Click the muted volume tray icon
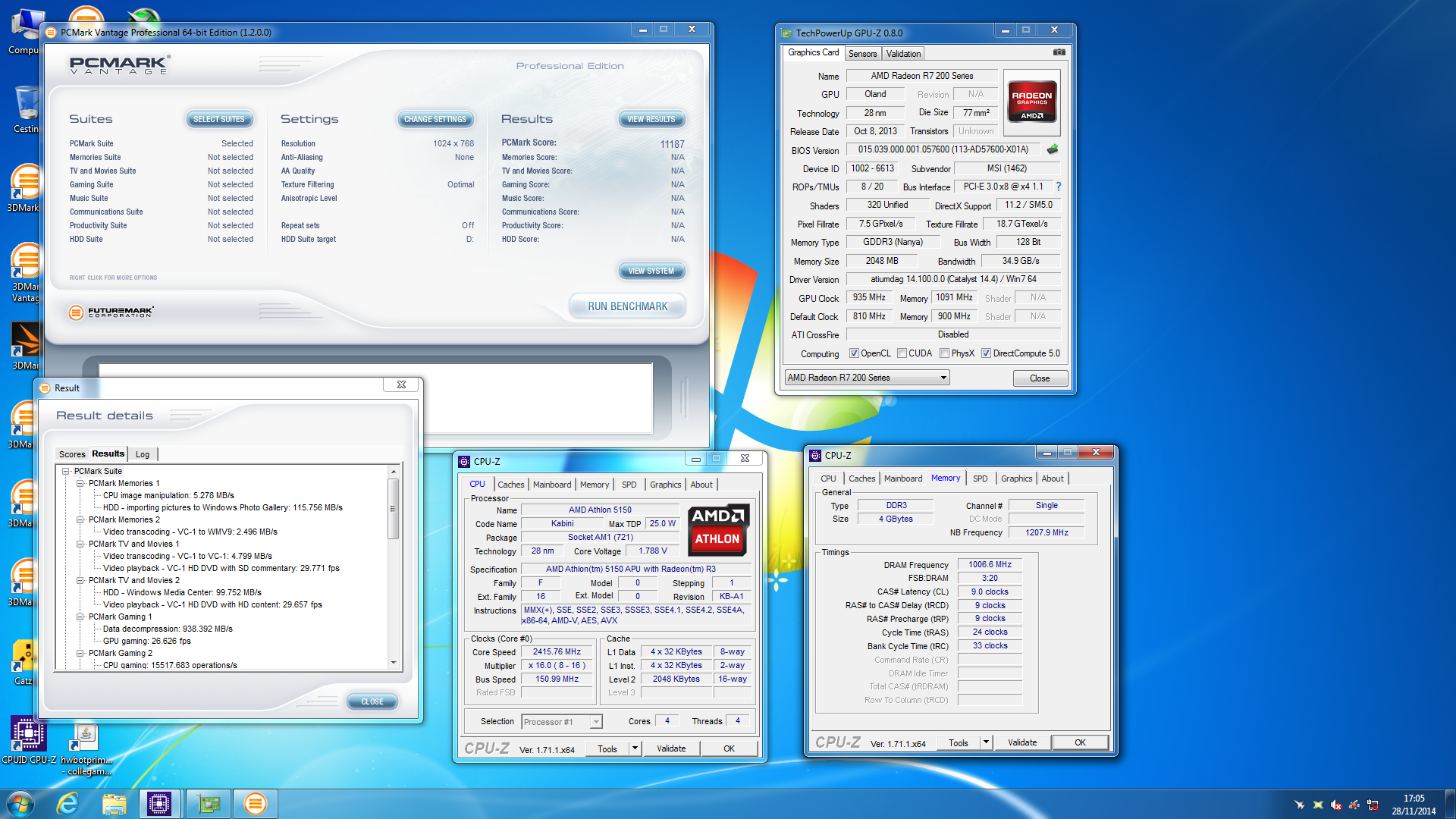1456x819 pixels. (1336, 805)
